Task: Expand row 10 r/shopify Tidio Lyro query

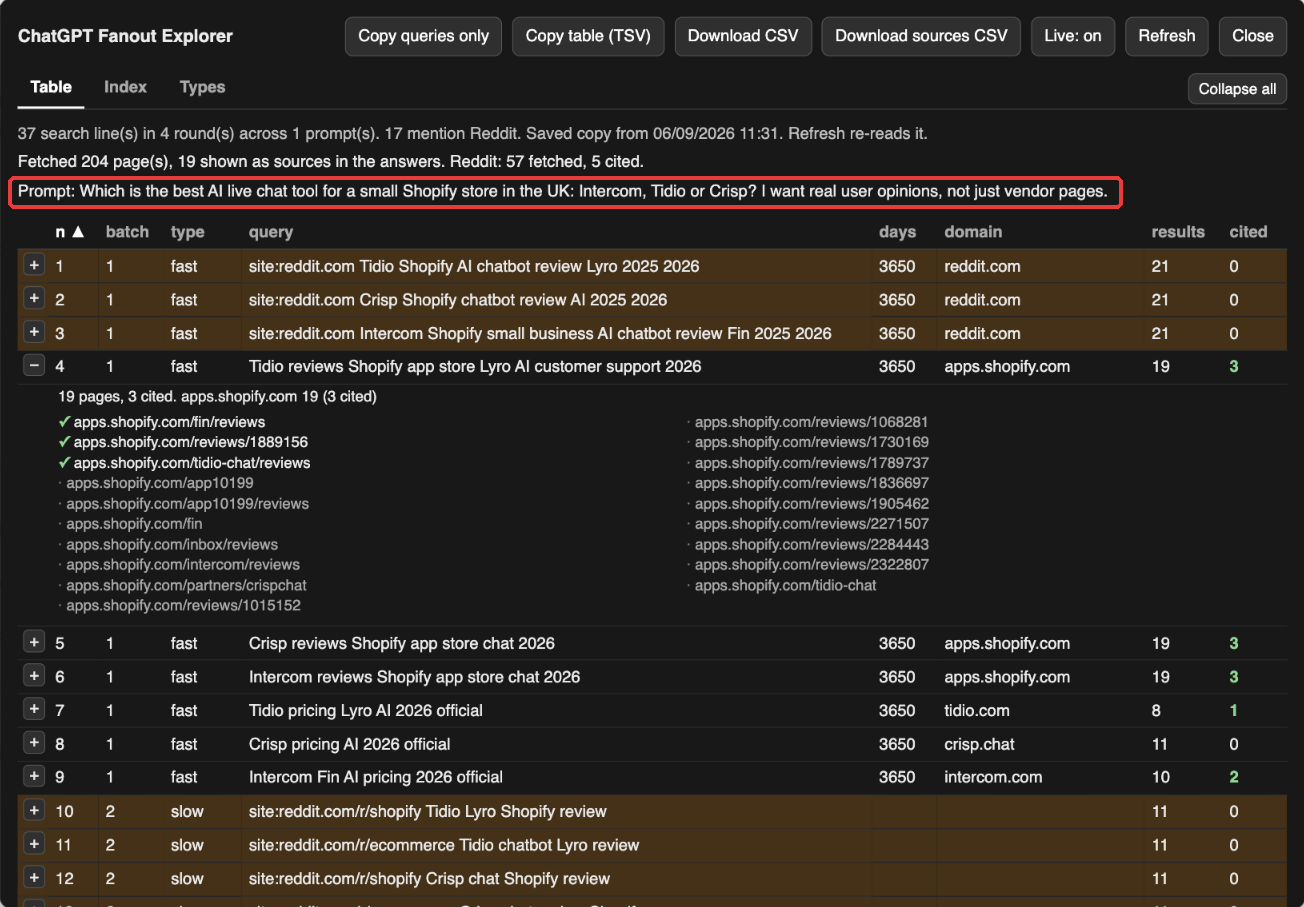Action: coord(34,811)
